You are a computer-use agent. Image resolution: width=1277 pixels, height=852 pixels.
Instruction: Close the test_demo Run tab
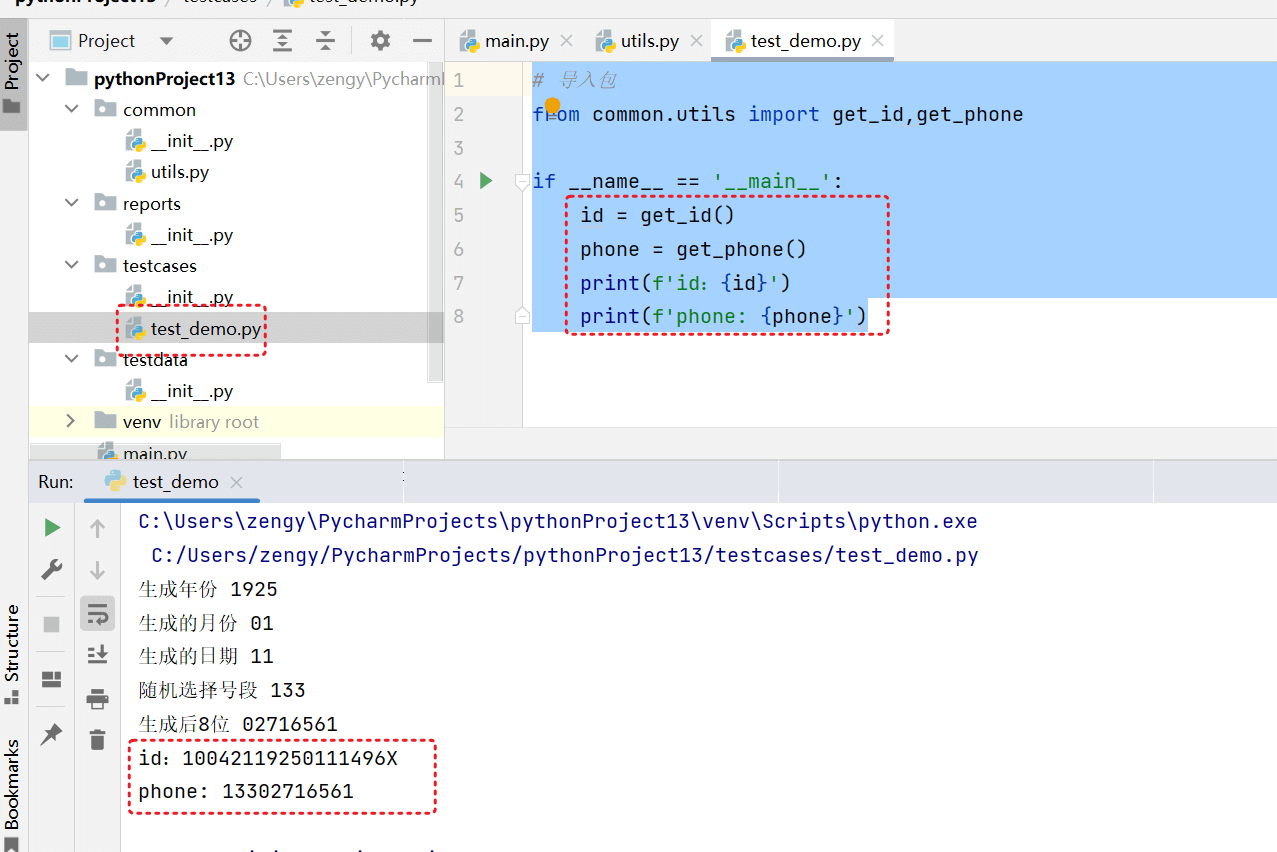(x=237, y=482)
